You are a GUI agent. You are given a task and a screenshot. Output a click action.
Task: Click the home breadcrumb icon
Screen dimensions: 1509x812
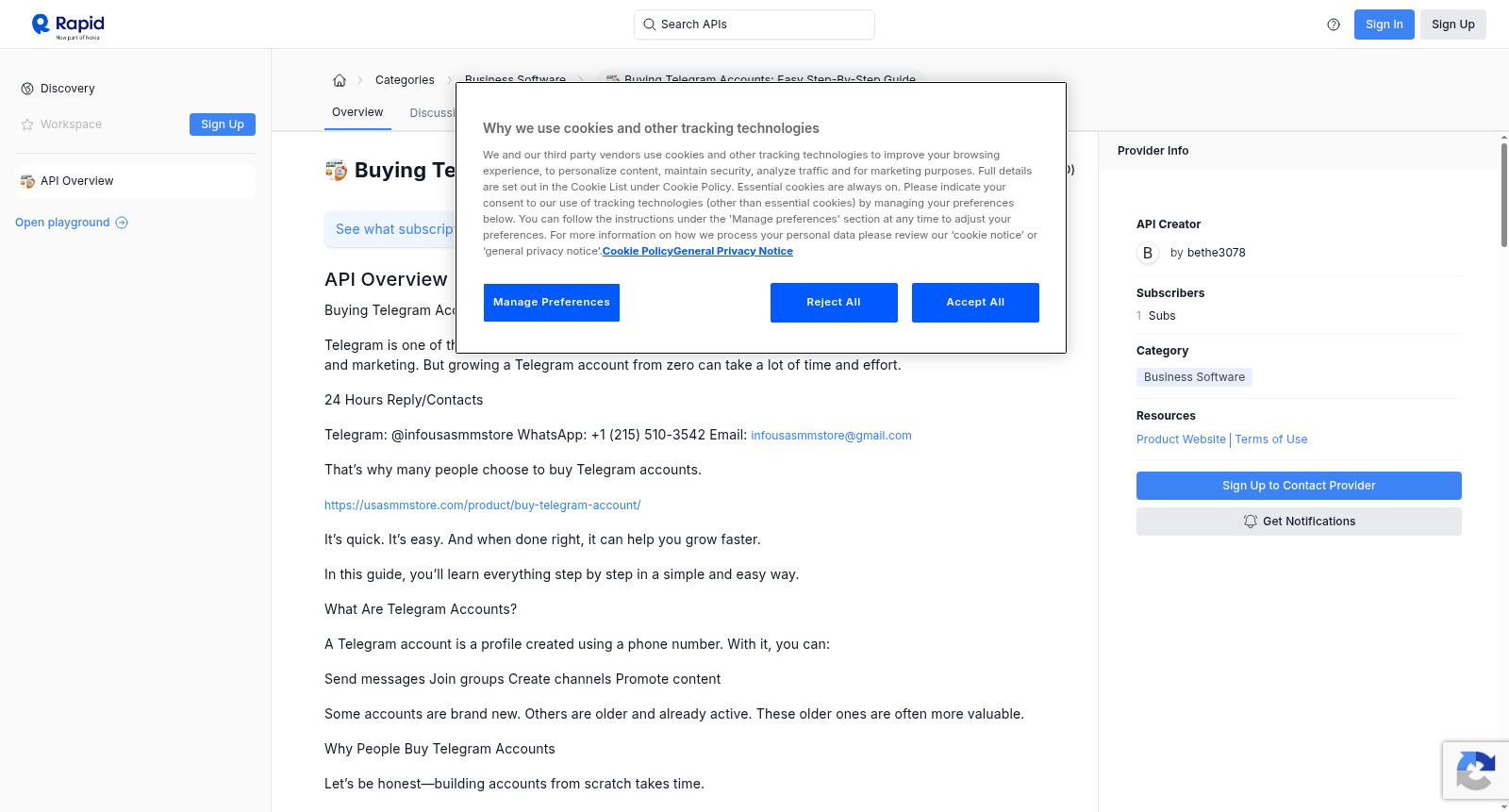[x=340, y=80]
